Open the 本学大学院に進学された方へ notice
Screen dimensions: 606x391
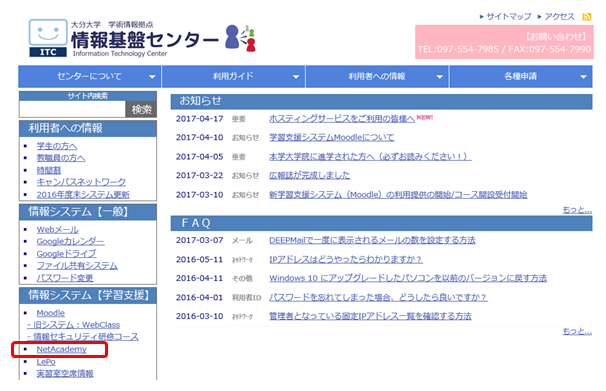370,157
